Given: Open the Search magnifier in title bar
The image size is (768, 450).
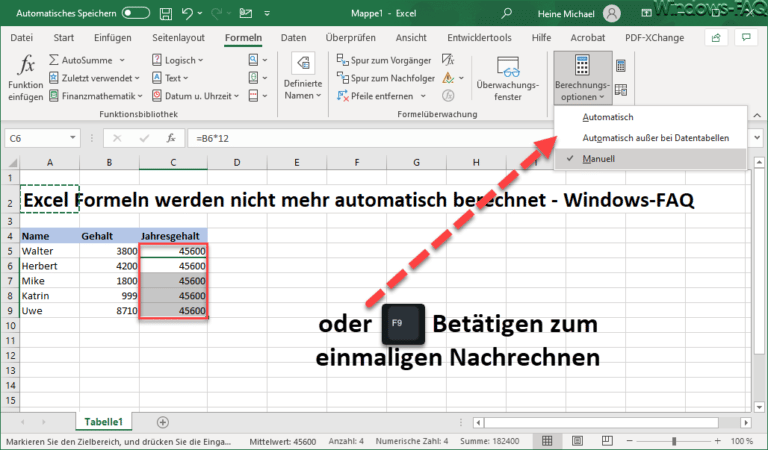Looking at the screenshot, I should (x=507, y=14).
